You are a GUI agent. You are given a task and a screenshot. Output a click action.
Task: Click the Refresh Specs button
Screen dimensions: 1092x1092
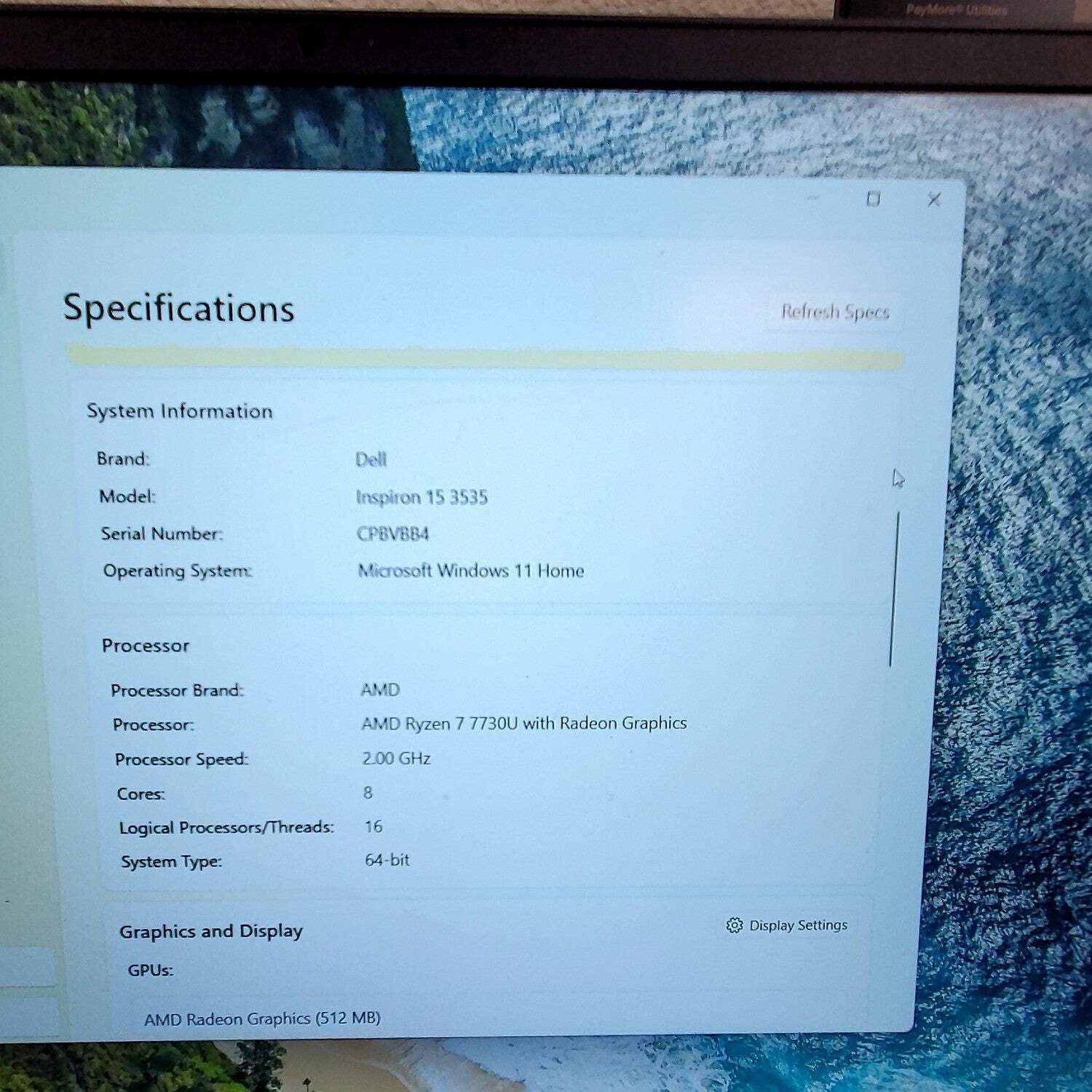(x=835, y=312)
